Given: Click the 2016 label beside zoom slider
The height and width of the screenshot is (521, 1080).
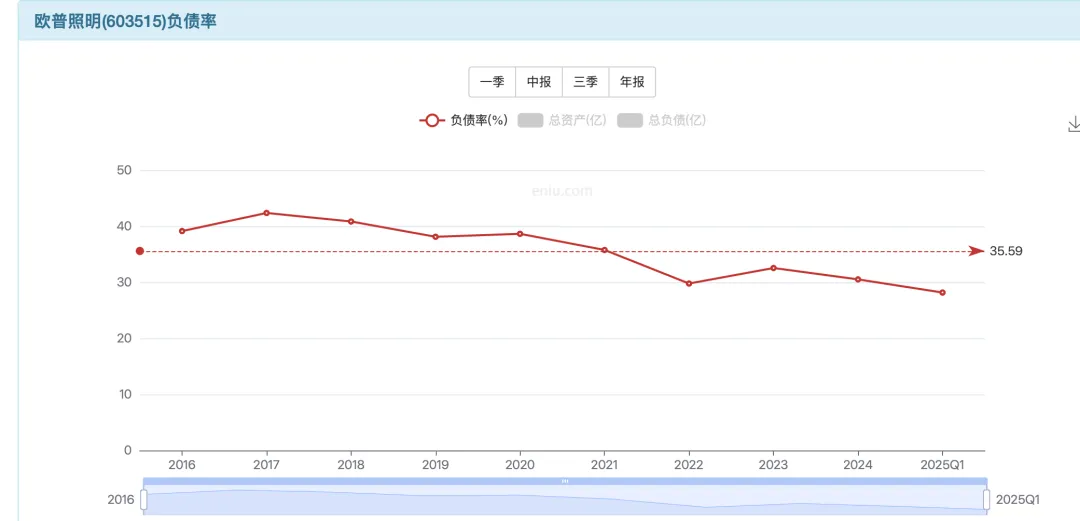Looking at the screenshot, I should pyautogui.click(x=121, y=500).
